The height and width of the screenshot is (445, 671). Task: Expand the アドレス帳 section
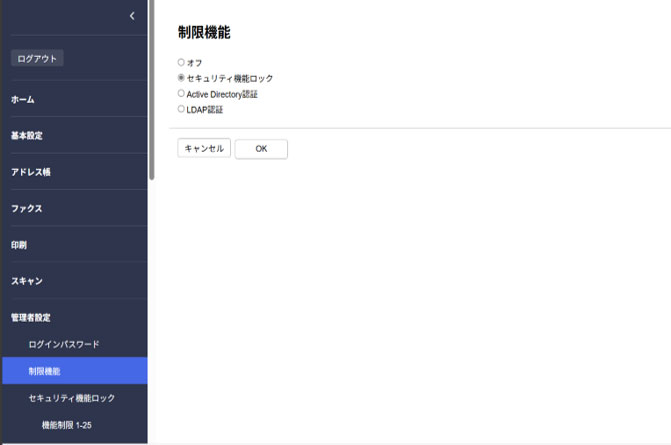coord(30,172)
